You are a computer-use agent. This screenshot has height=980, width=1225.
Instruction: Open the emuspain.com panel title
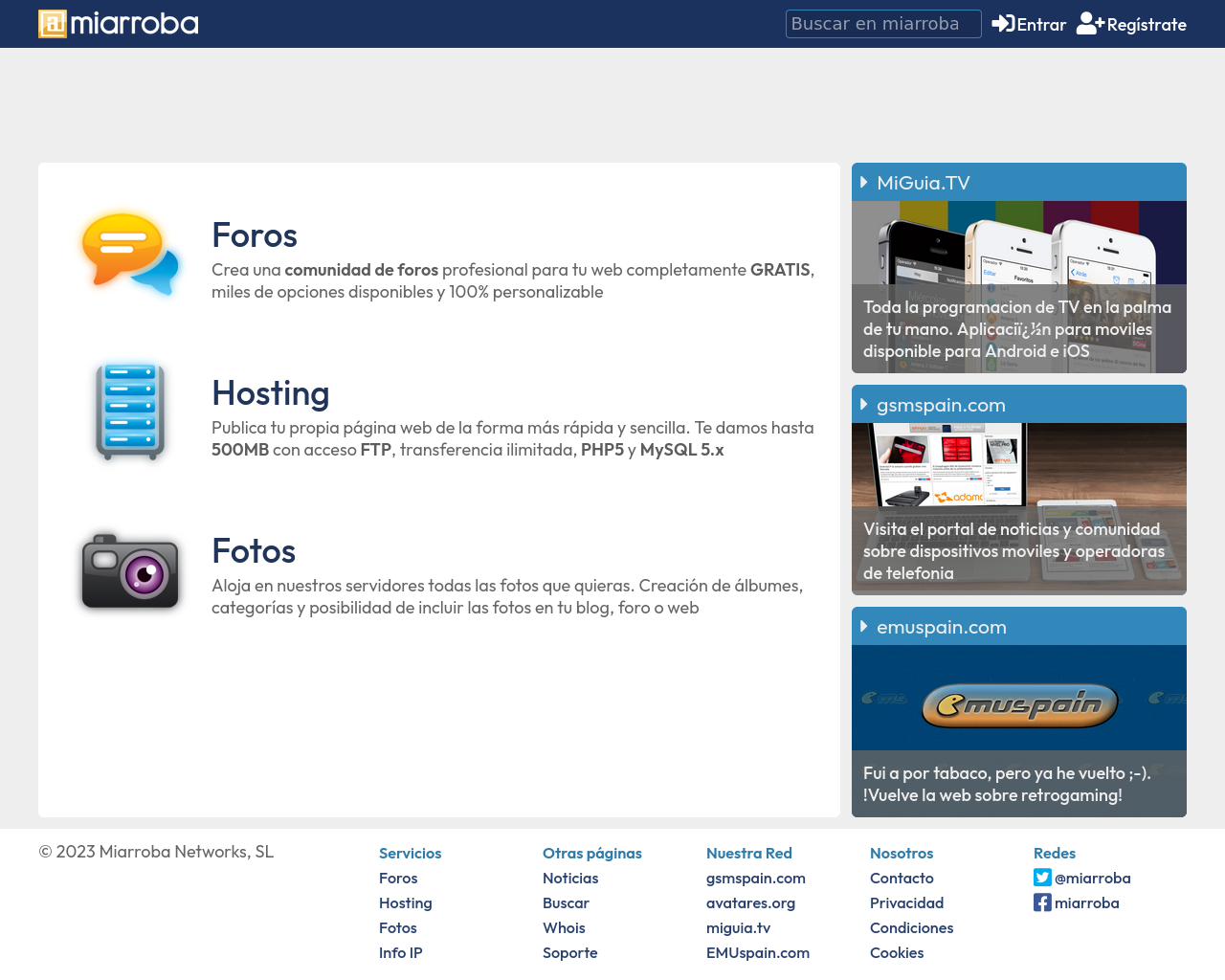(x=942, y=627)
